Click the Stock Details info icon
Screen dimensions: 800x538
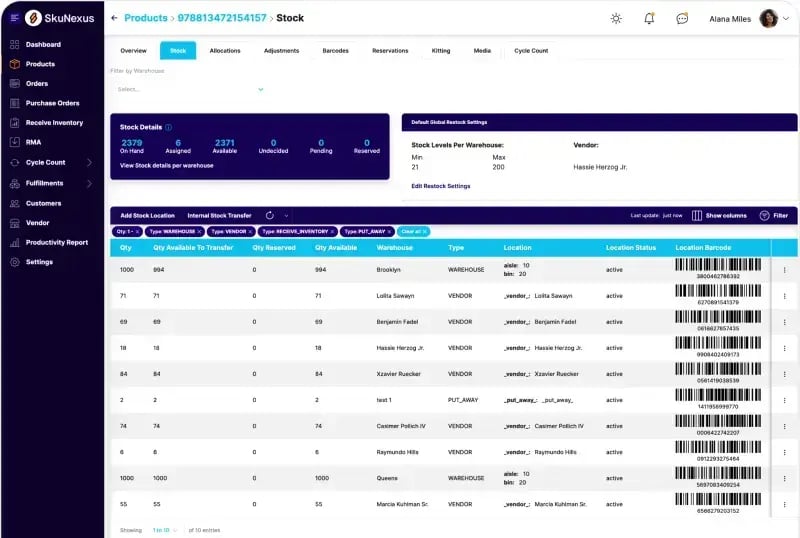pyautogui.click(x=168, y=127)
